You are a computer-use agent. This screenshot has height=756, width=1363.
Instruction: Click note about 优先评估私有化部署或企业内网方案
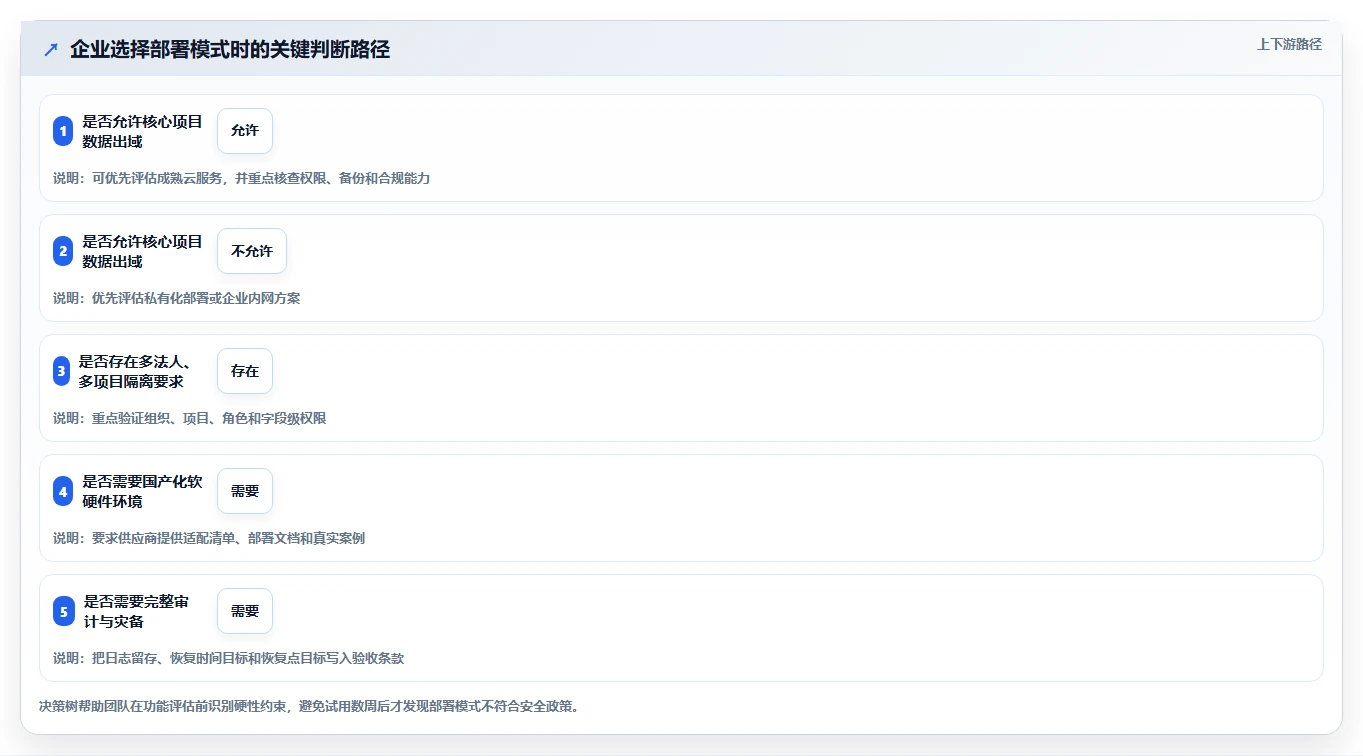click(x=176, y=298)
